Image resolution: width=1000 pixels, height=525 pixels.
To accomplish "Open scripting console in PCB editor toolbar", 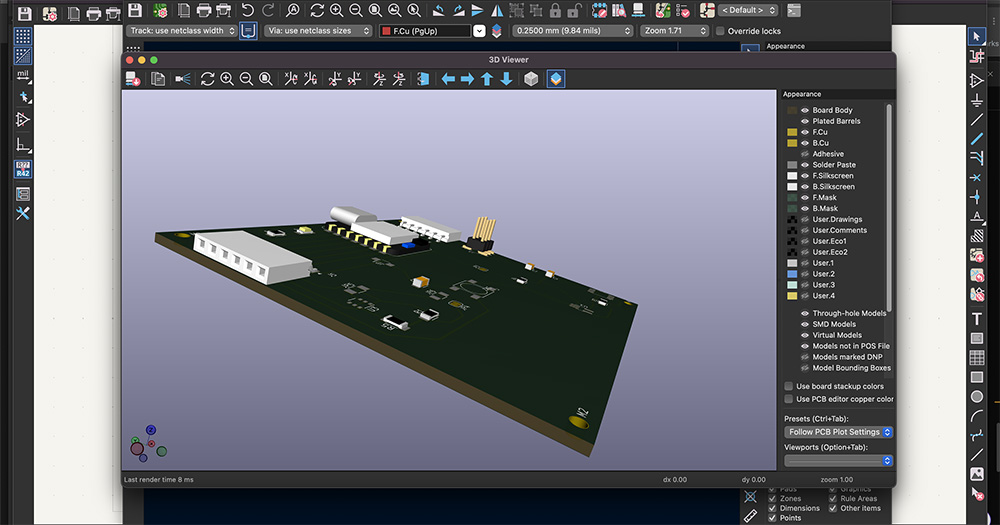I will pos(793,10).
